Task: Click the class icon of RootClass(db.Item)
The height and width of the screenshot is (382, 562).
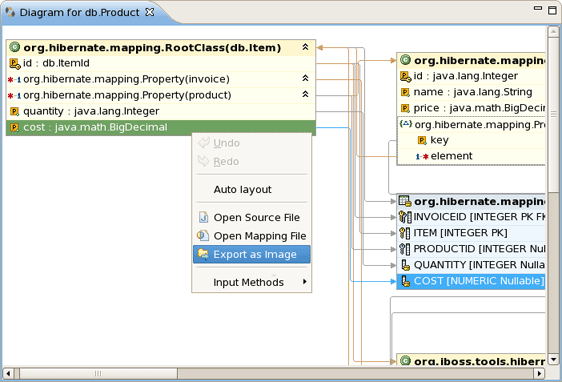Action: click(x=14, y=47)
